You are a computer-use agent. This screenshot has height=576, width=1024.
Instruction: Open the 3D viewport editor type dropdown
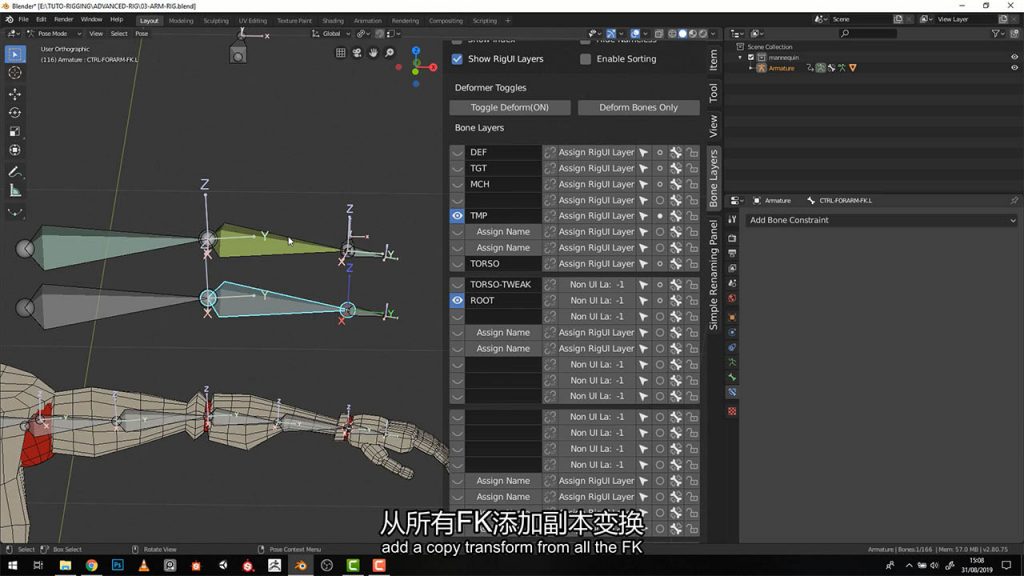pos(13,33)
